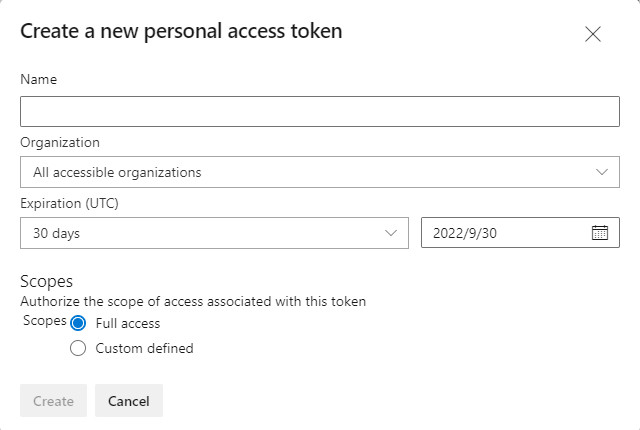Close the personal access token dialog

[x=593, y=35]
